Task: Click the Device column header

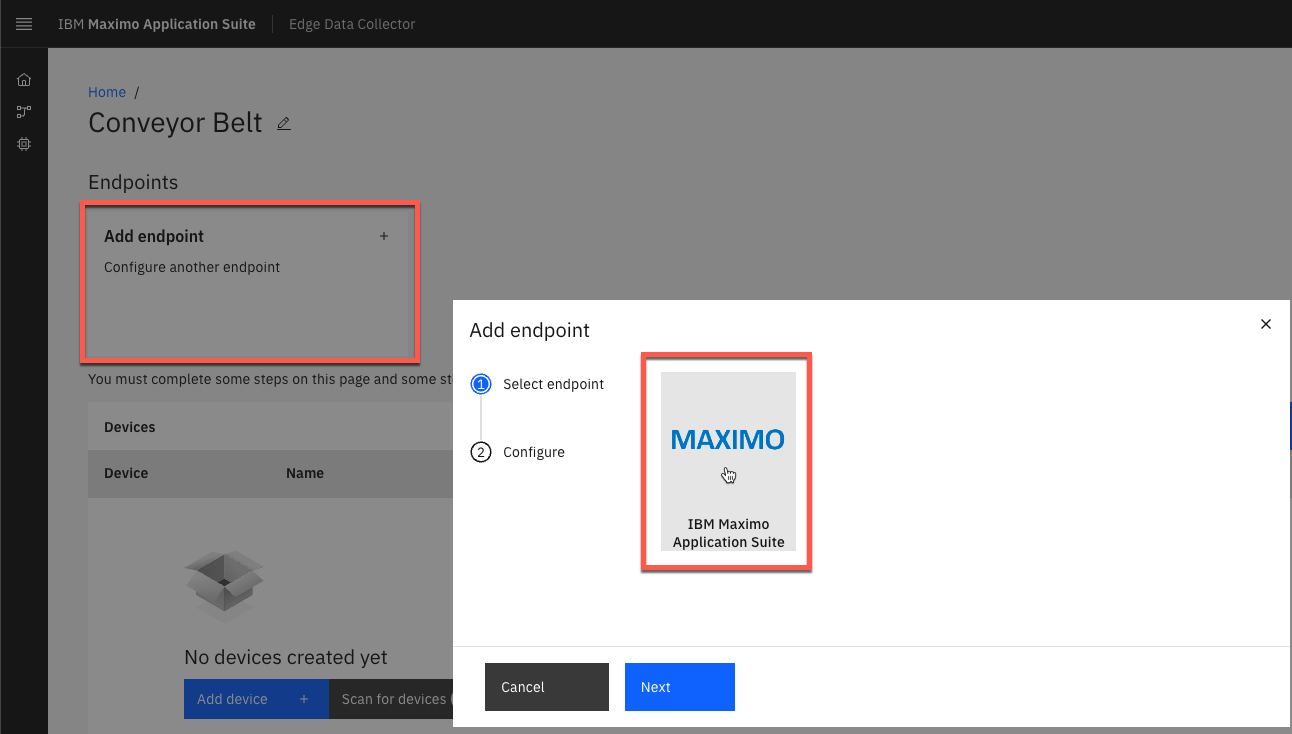Action: coord(126,473)
